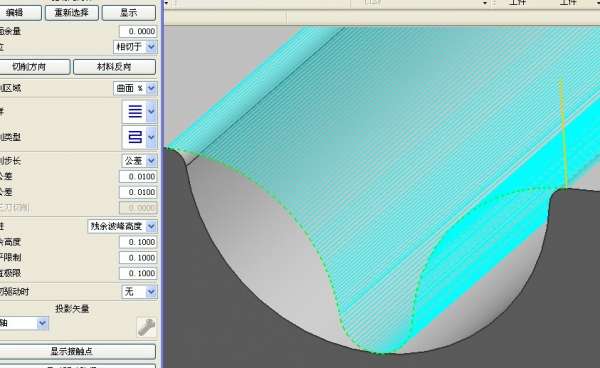Open the cut pattern dropdown arrow

151,111
